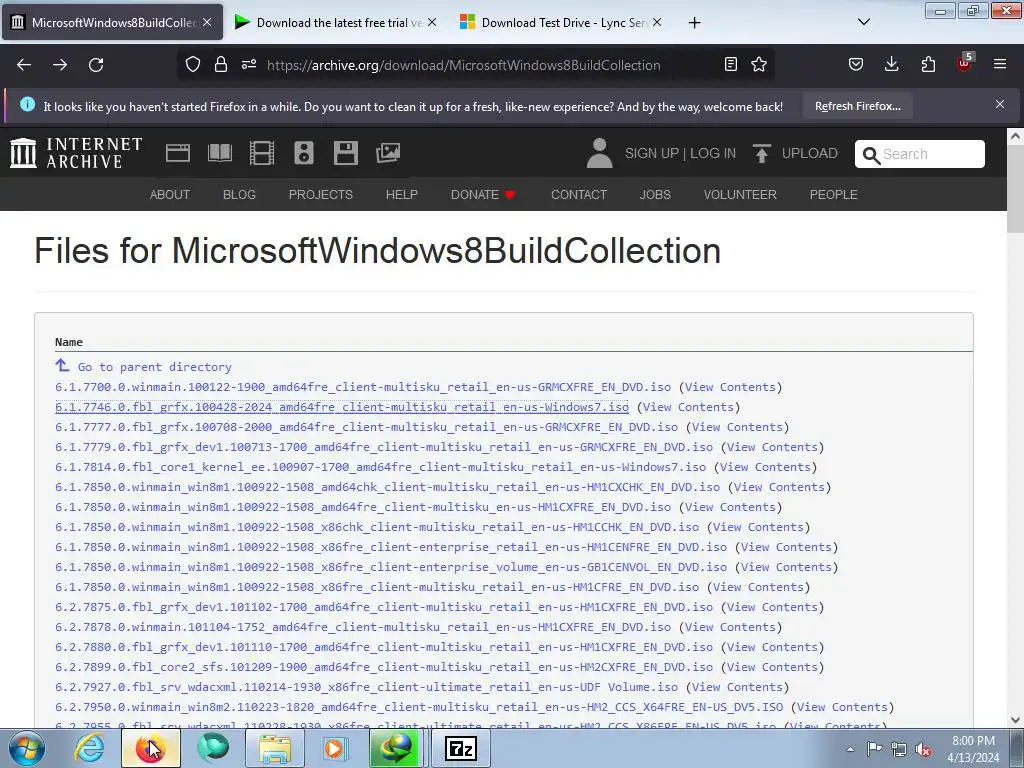This screenshot has height=768, width=1024.
Task: Open the PROJECTS menu item
Action: (321, 195)
